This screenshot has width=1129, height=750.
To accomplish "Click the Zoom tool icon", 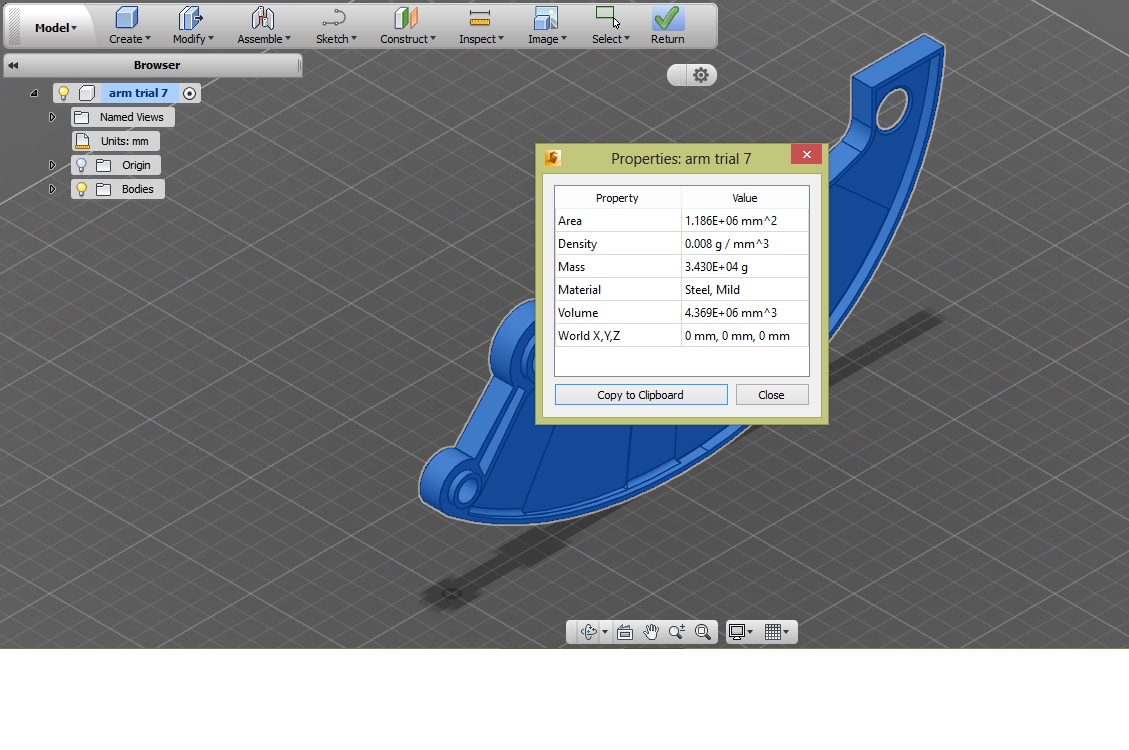I will click(677, 632).
